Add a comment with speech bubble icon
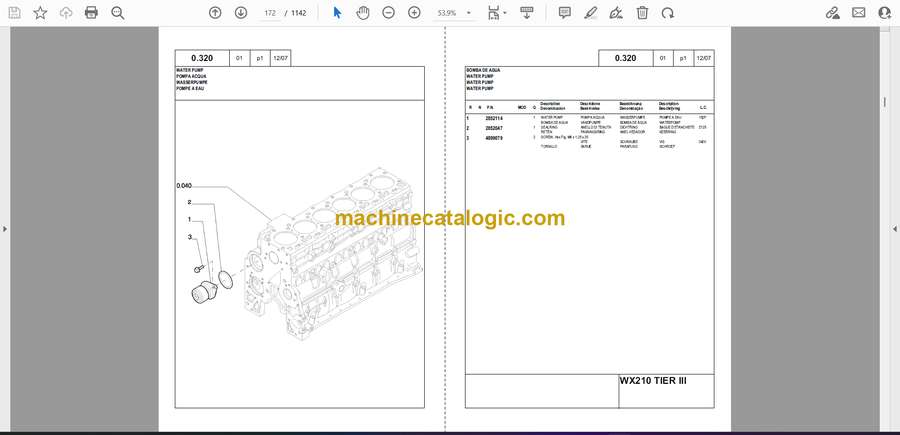900x435 pixels. [565, 13]
